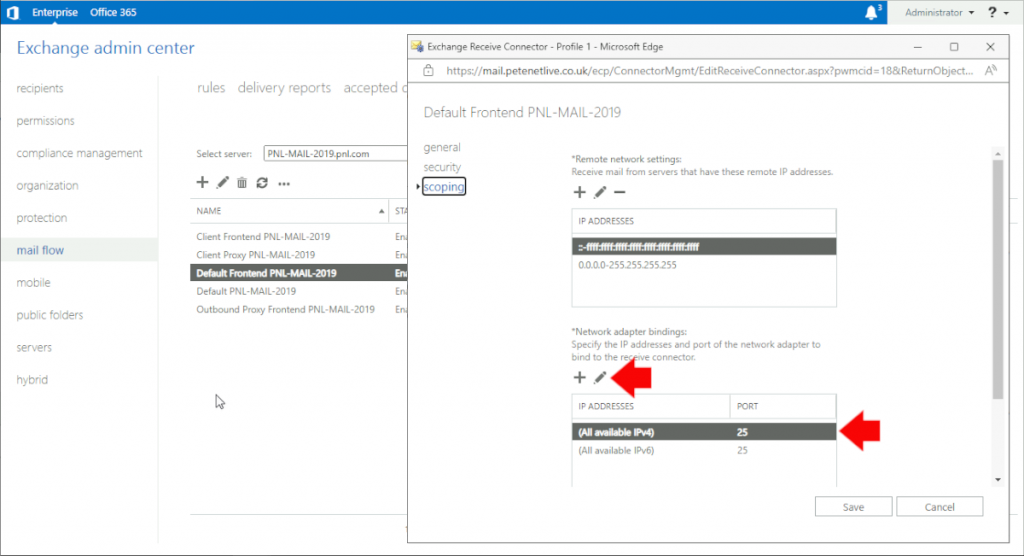Click the PORT column header in bindings
Image resolution: width=1024 pixels, height=556 pixels.
tap(782, 406)
